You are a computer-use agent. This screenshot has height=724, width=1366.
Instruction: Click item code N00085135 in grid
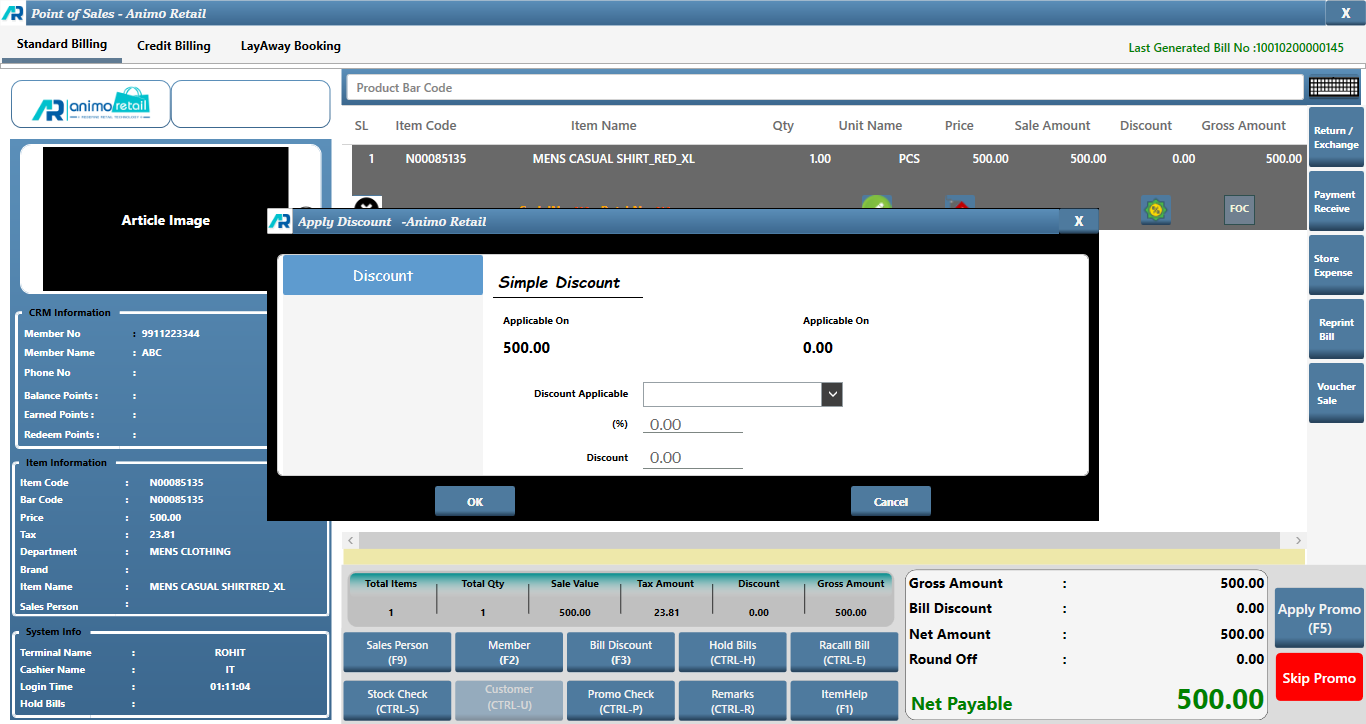click(x=436, y=159)
